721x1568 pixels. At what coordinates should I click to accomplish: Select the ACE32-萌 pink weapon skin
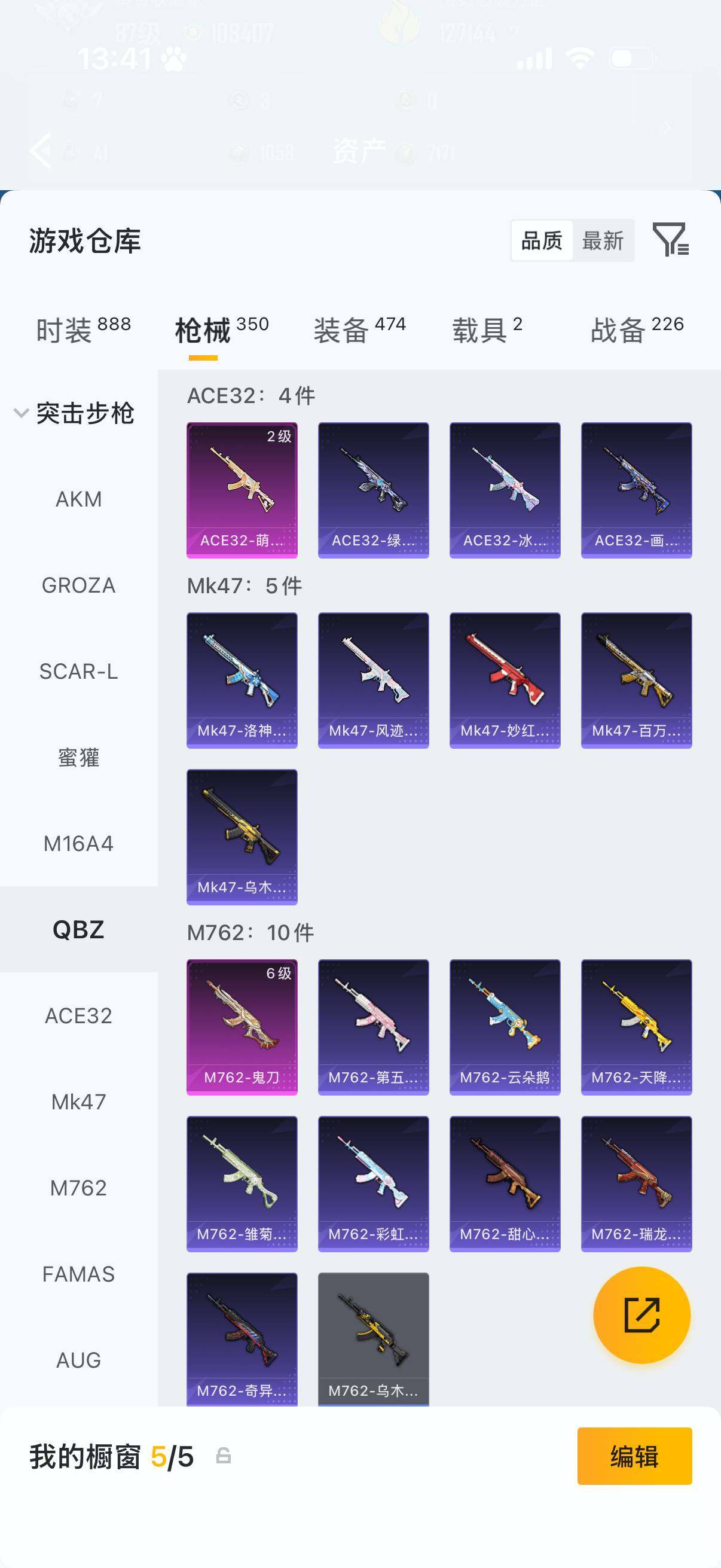pos(242,490)
